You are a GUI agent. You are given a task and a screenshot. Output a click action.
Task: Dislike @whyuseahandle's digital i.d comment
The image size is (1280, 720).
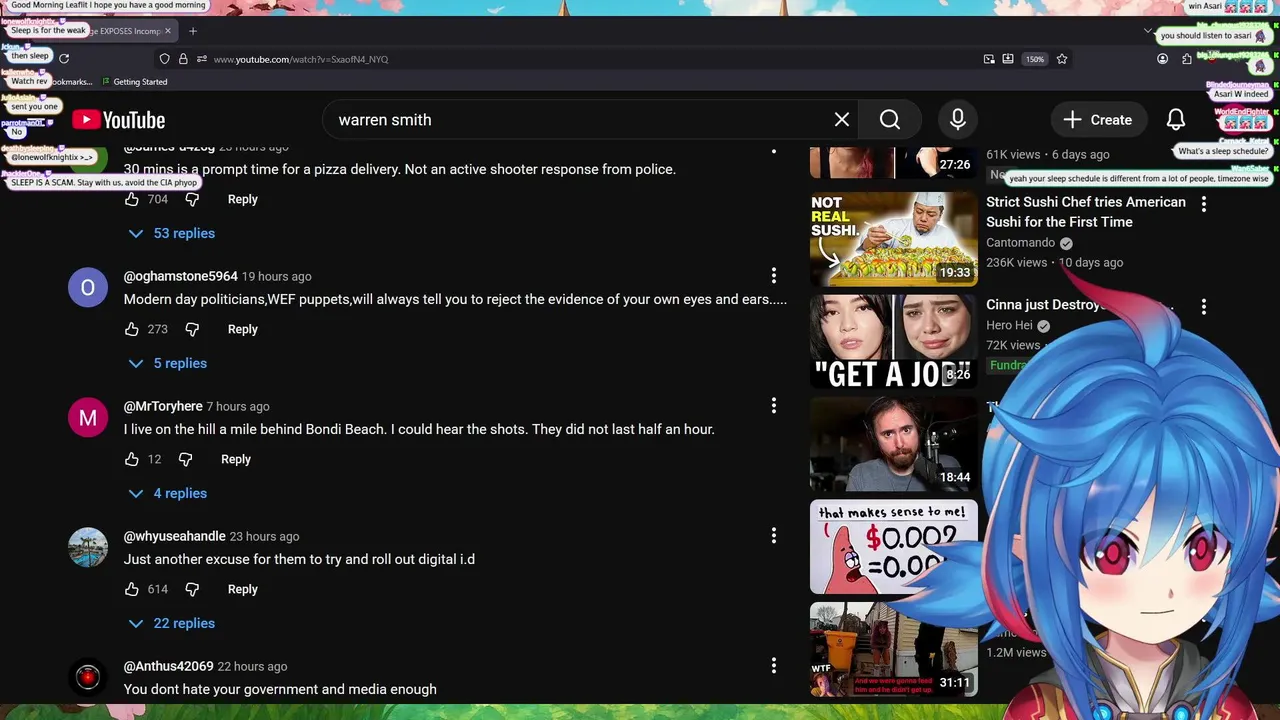coord(192,589)
